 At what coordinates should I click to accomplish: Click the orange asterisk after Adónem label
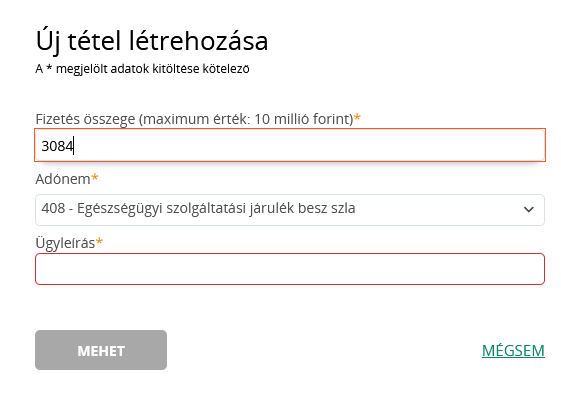point(95,177)
